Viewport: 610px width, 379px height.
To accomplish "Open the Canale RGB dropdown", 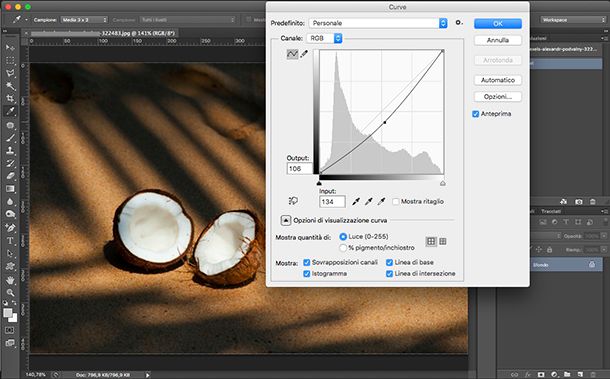I will (x=324, y=38).
